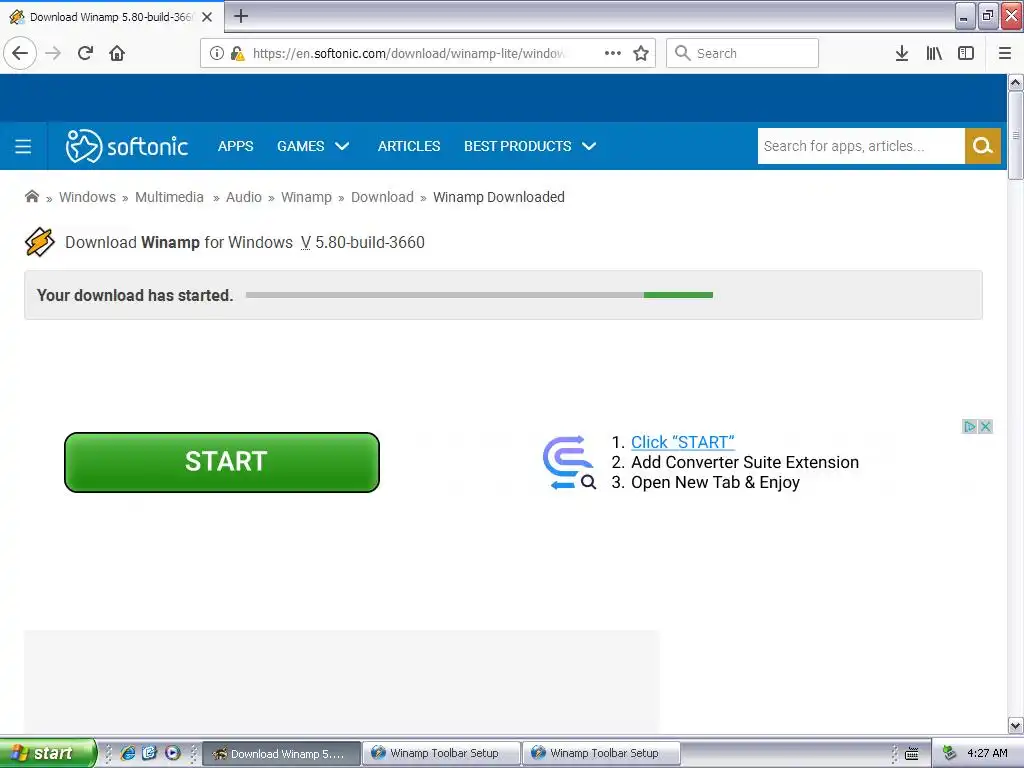1024x768 pixels.
Task: Go to Download breadcrumb link
Action: (x=382, y=197)
